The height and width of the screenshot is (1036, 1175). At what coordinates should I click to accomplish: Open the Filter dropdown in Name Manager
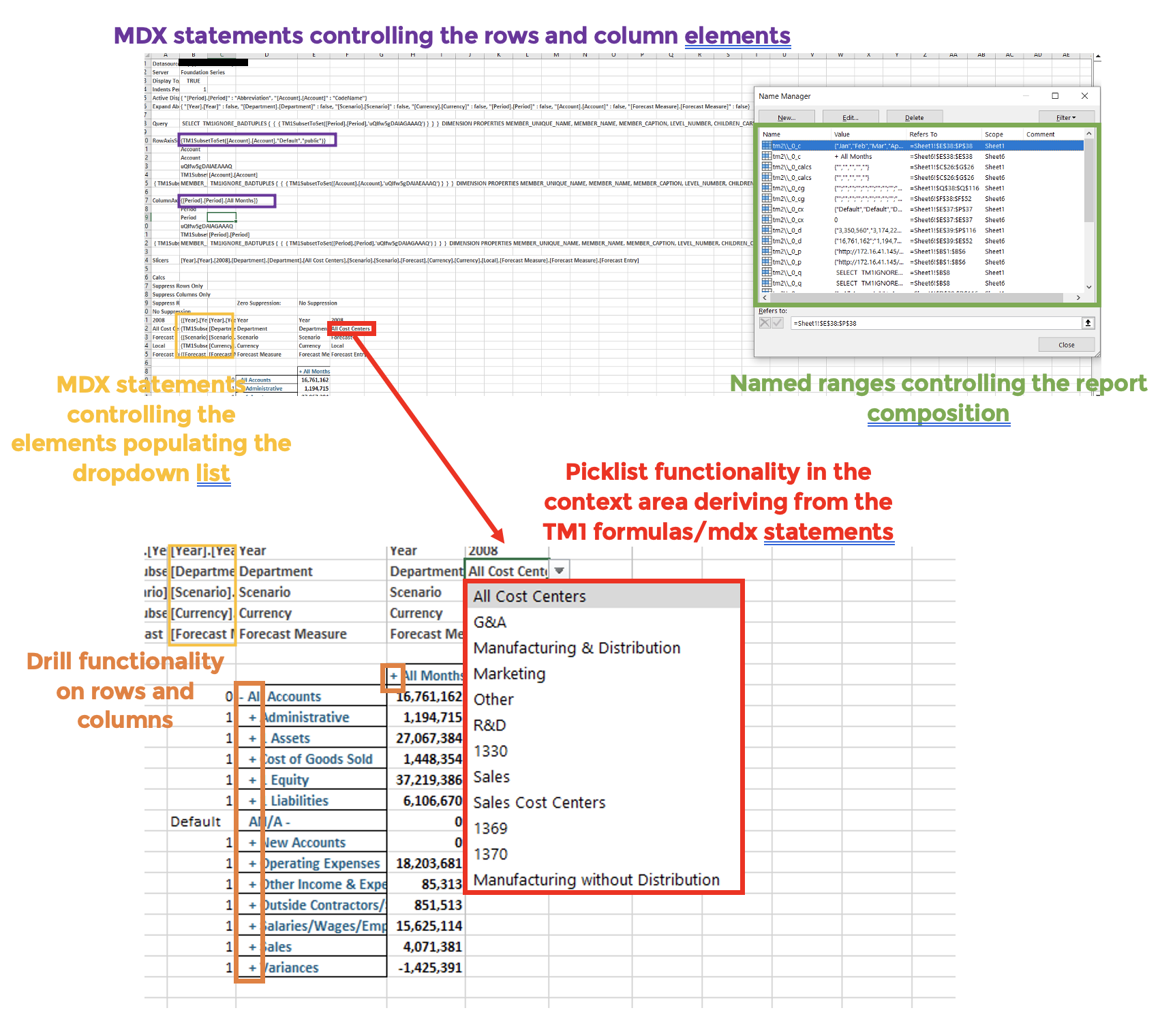tap(1066, 117)
